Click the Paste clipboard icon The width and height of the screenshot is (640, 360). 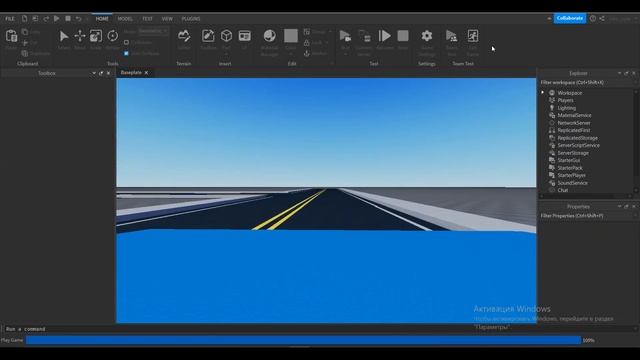pyautogui.click(x=11, y=36)
